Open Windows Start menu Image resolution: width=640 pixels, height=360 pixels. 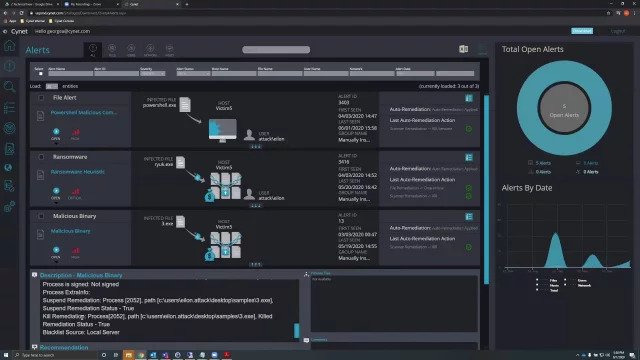click(6, 355)
